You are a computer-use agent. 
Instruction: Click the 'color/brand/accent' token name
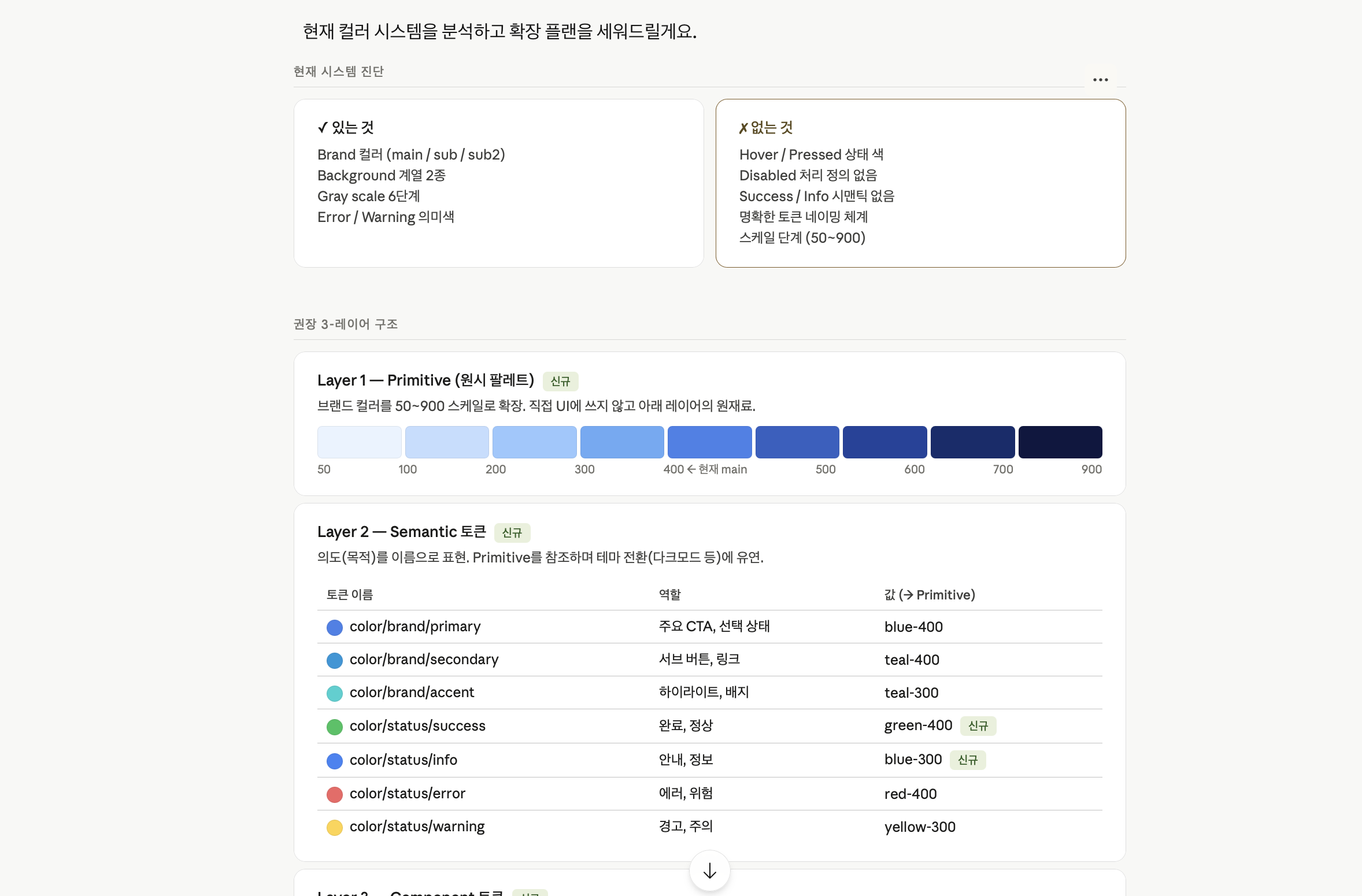(x=412, y=693)
